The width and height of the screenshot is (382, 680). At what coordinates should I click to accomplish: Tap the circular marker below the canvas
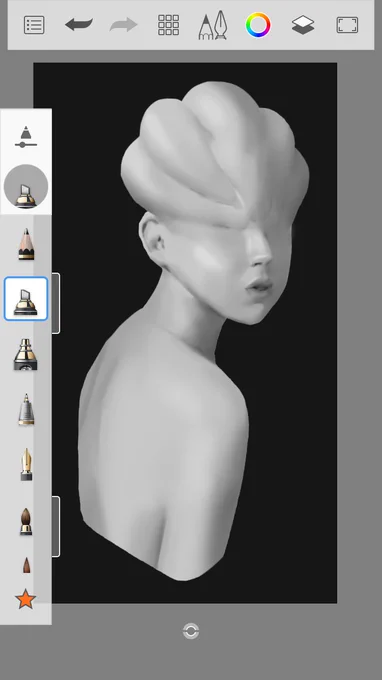(x=191, y=631)
